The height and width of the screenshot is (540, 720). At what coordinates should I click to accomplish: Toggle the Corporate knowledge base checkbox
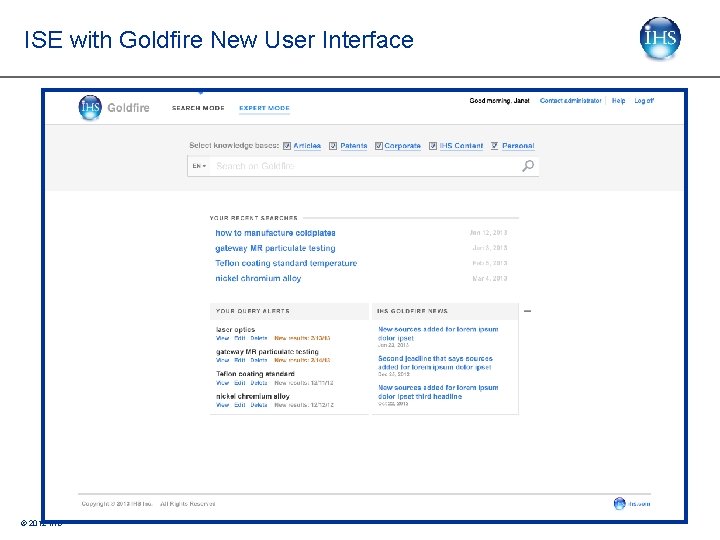coord(379,146)
